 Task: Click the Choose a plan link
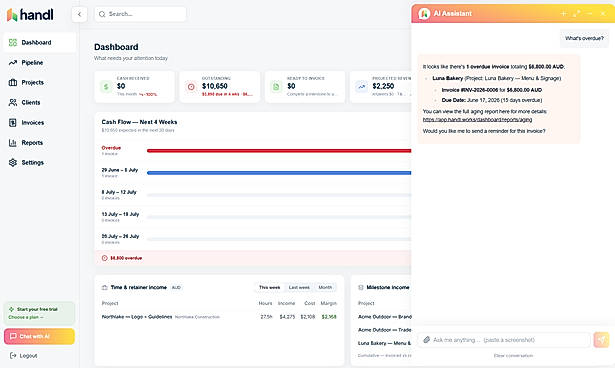[25, 317]
